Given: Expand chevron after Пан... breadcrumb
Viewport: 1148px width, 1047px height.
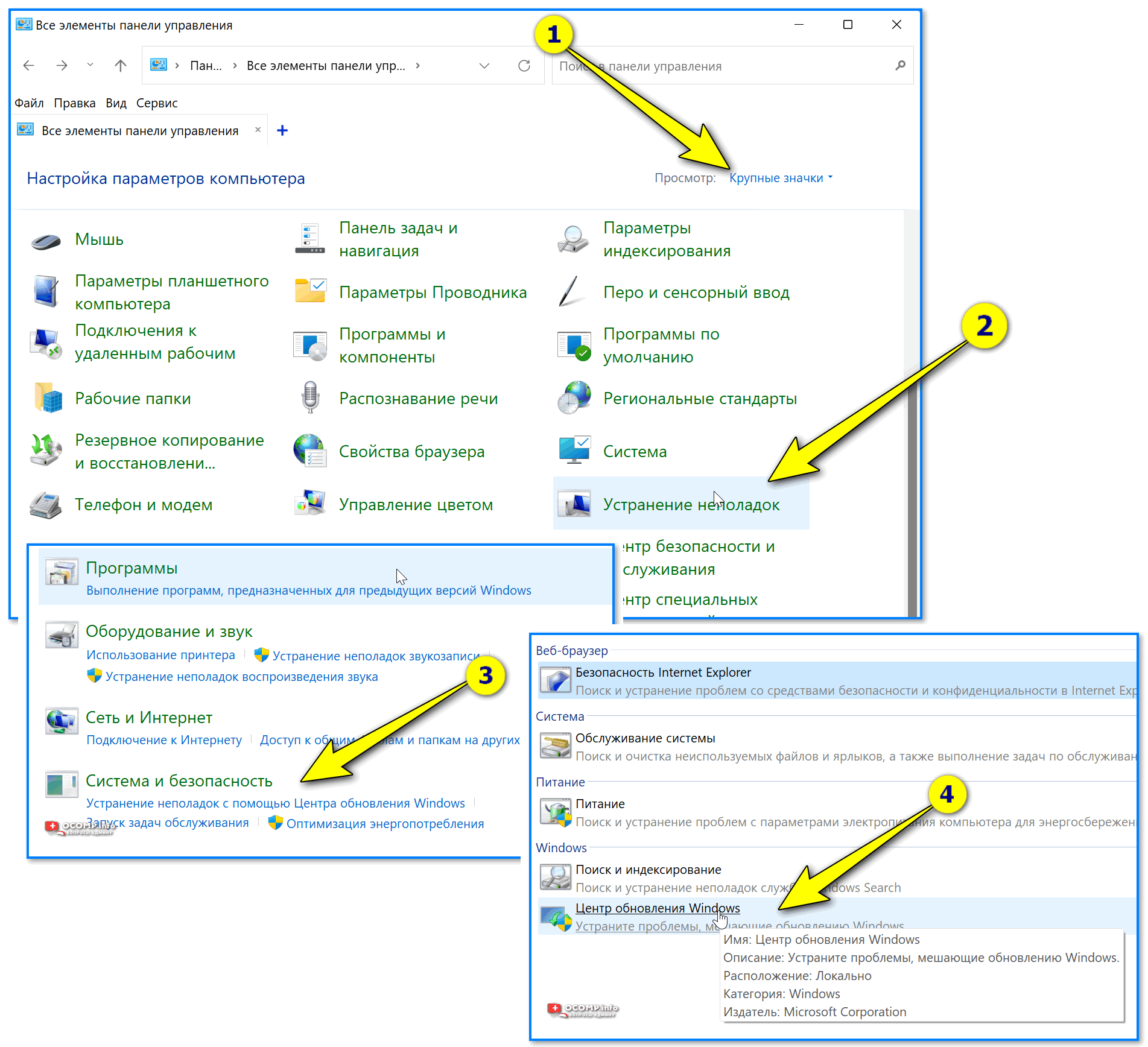Looking at the screenshot, I should pyautogui.click(x=235, y=65).
